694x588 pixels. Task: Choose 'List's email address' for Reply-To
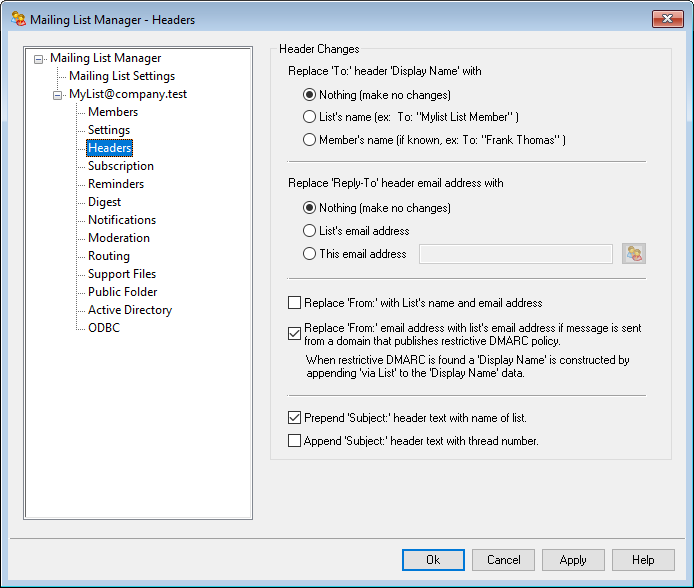point(309,231)
